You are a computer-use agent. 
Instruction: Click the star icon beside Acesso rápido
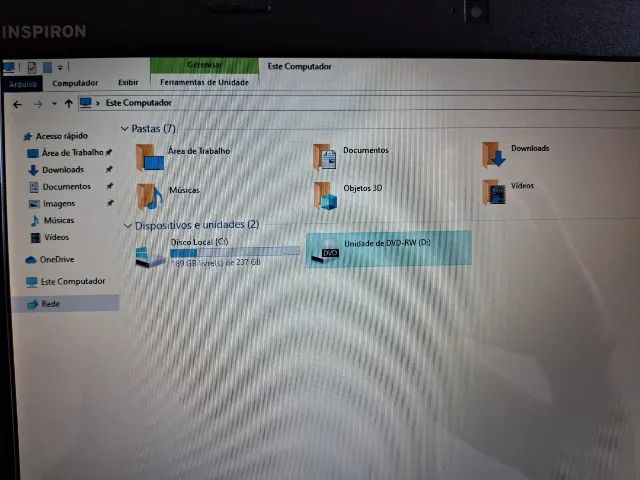pyautogui.click(x=27, y=137)
